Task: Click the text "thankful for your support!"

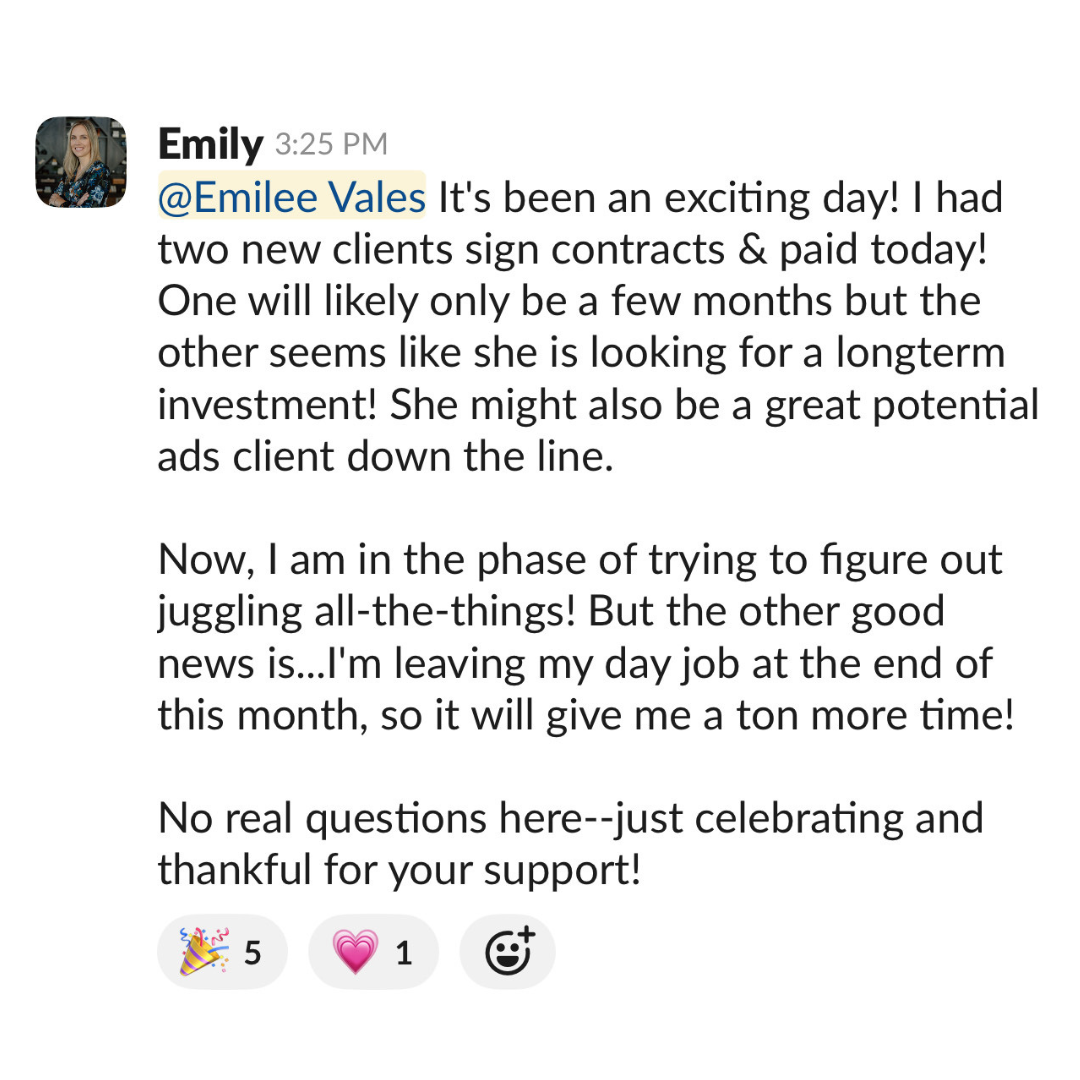Action: pos(399,871)
